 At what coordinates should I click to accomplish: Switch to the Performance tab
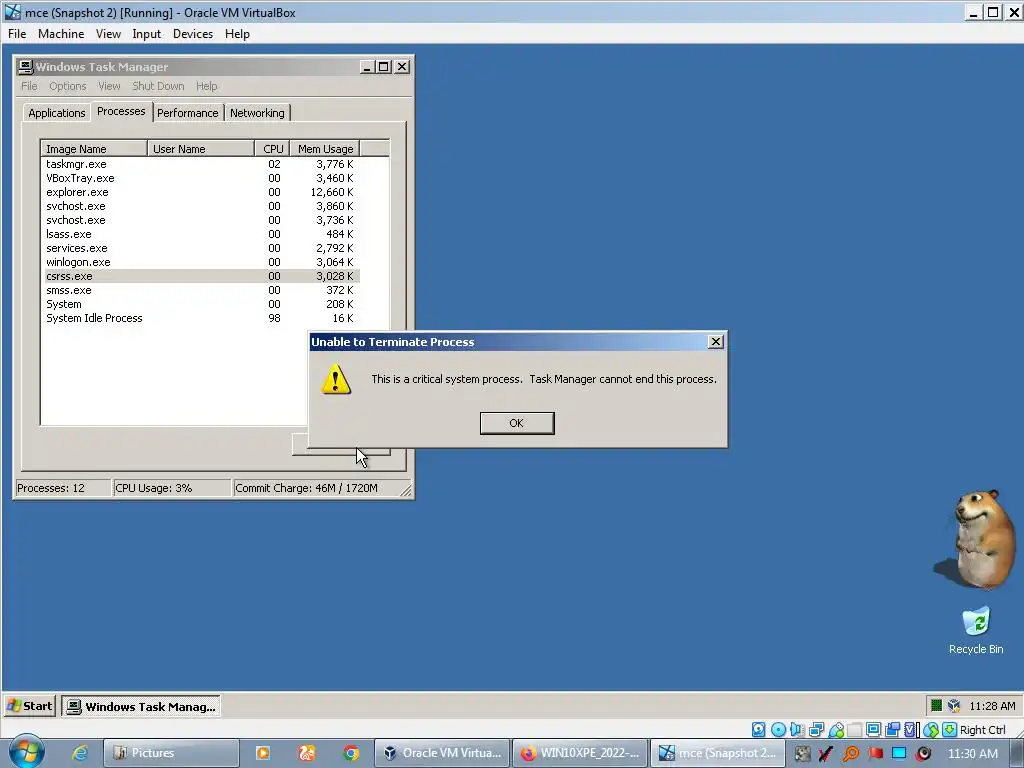pos(187,113)
